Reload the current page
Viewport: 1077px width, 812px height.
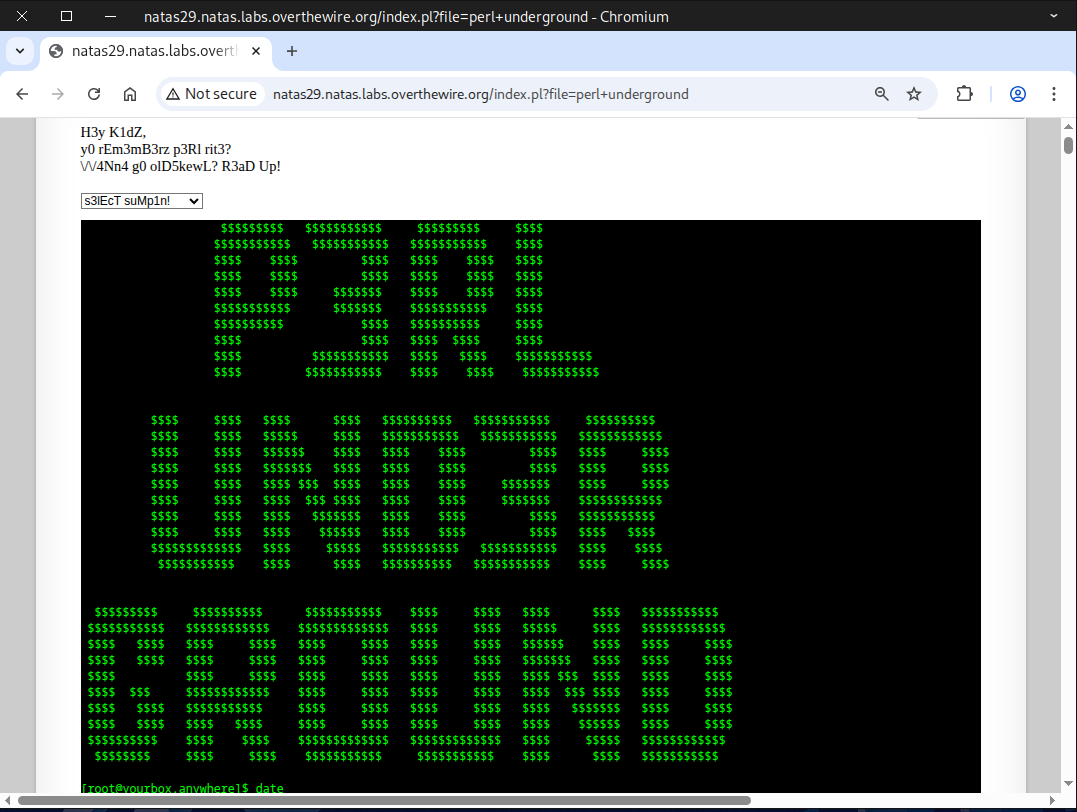94,94
